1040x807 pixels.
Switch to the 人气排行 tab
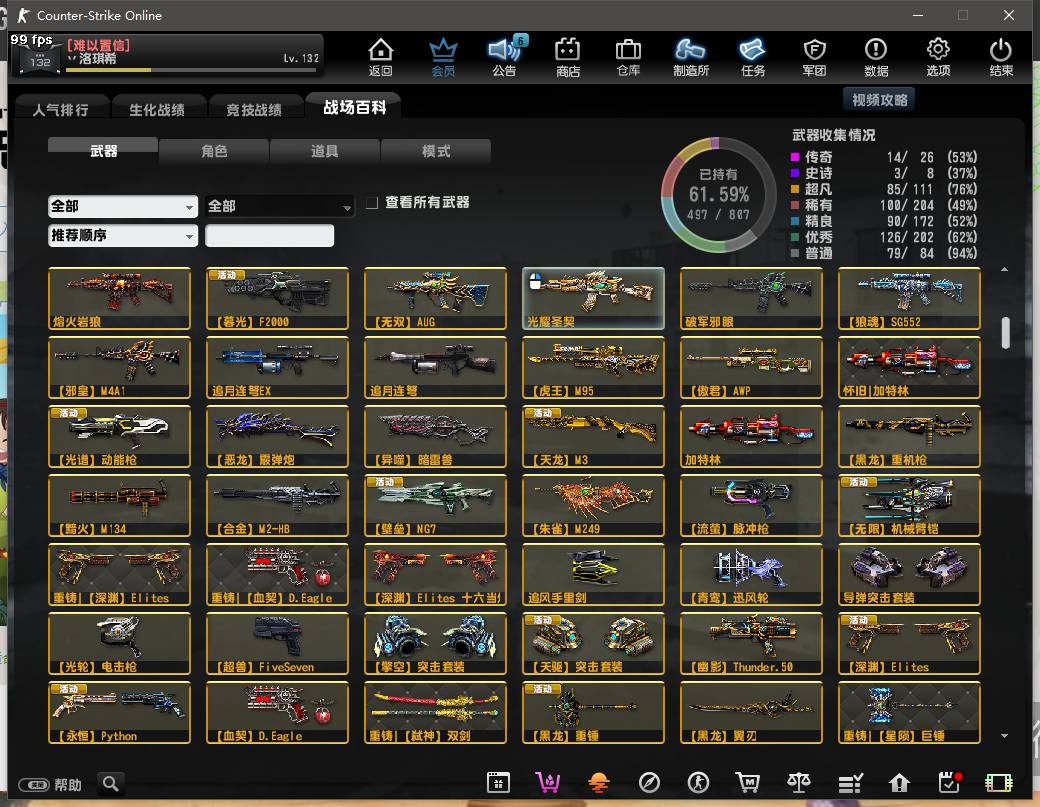tap(61, 109)
